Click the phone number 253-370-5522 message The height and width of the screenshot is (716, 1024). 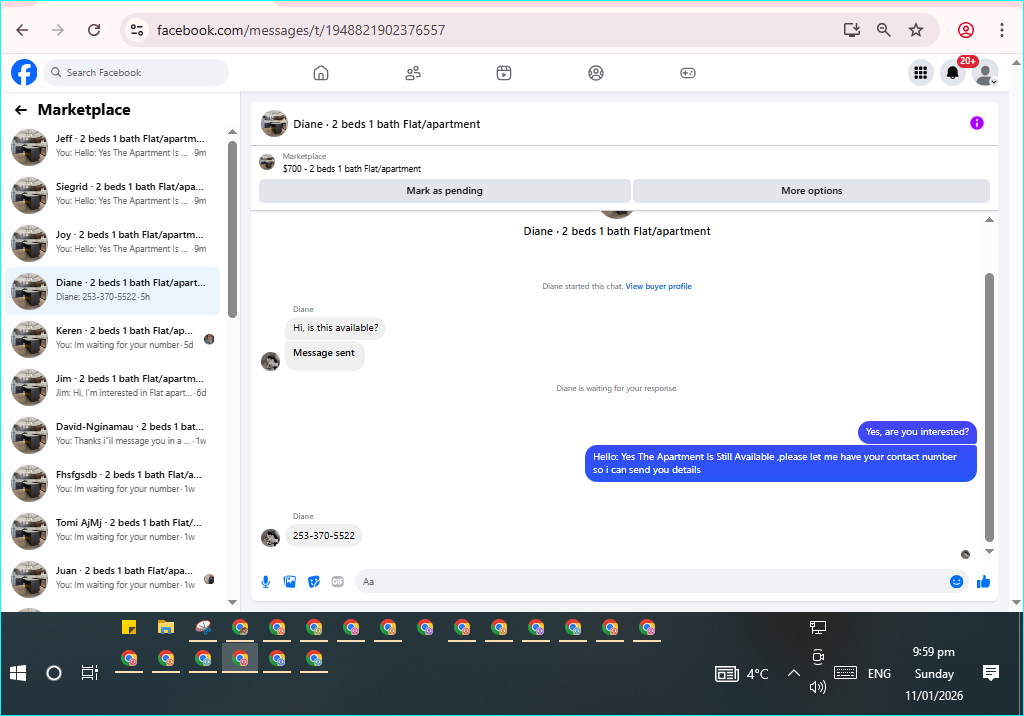coord(323,536)
